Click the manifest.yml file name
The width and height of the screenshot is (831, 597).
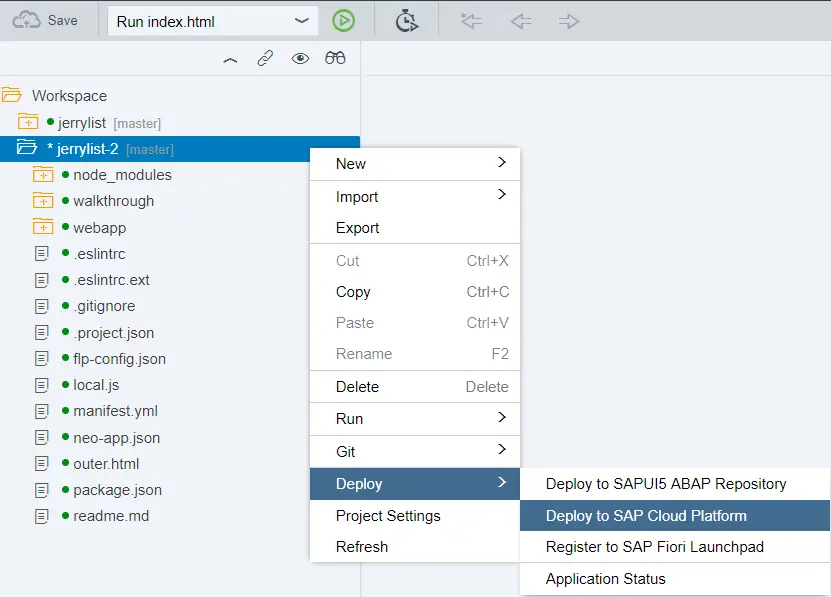coord(116,411)
